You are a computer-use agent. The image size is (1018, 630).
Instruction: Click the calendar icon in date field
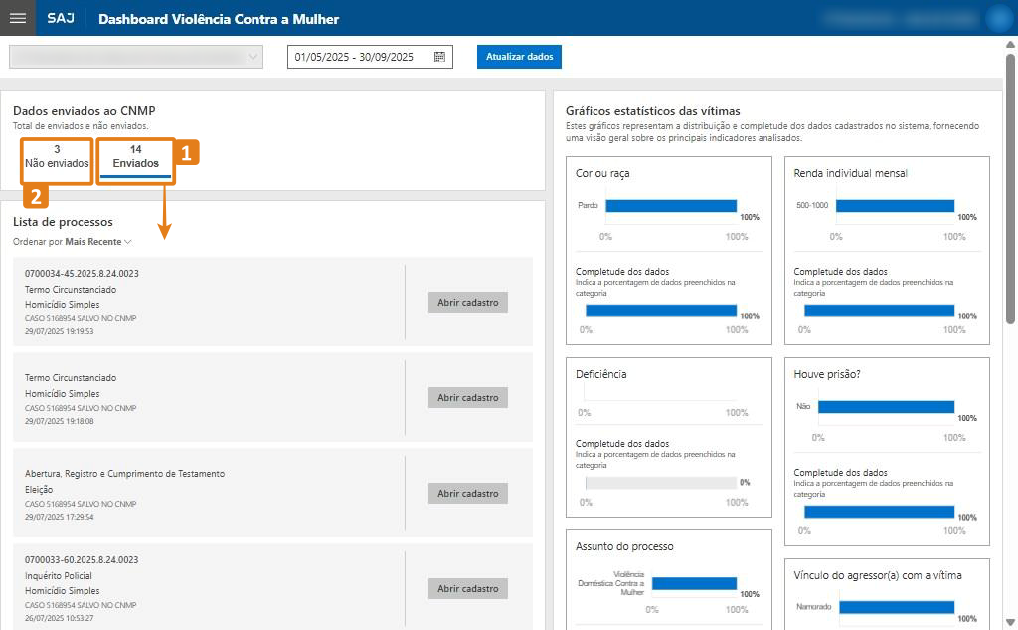click(x=439, y=57)
